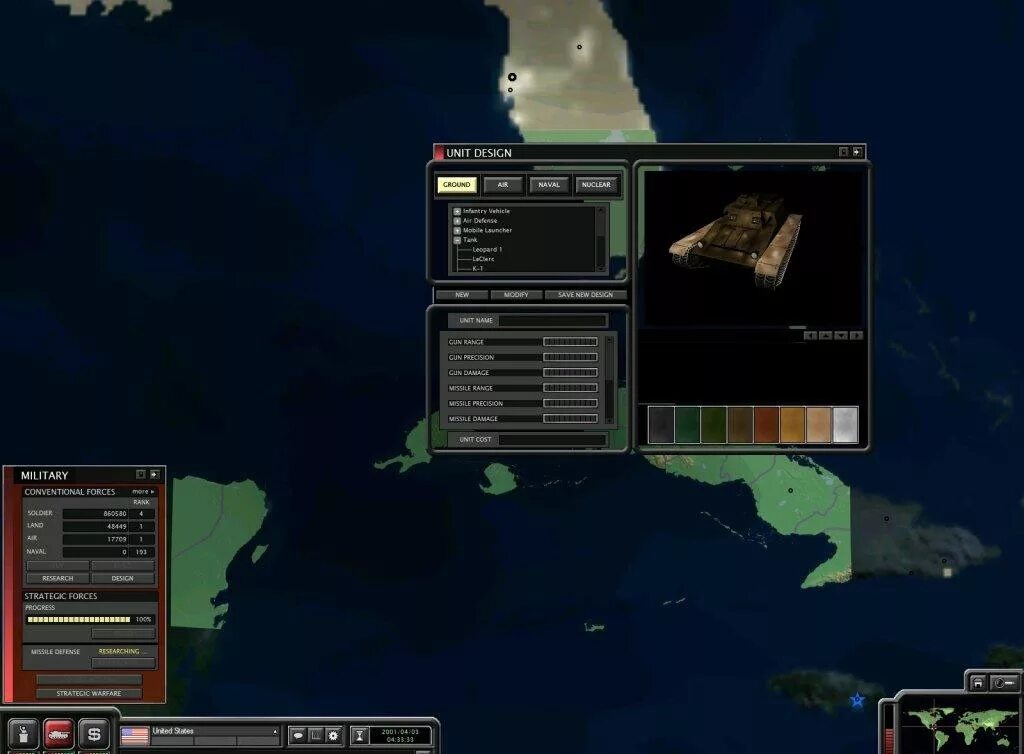Select the political status icon on the taskbar
The width and height of the screenshot is (1024, 754).
[x=22, y=735]
